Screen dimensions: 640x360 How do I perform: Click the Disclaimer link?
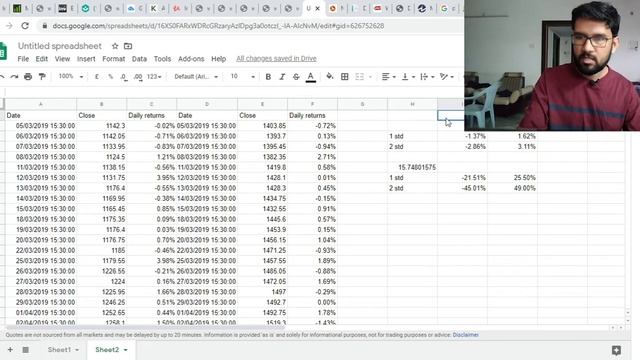[x=465, y=335]
